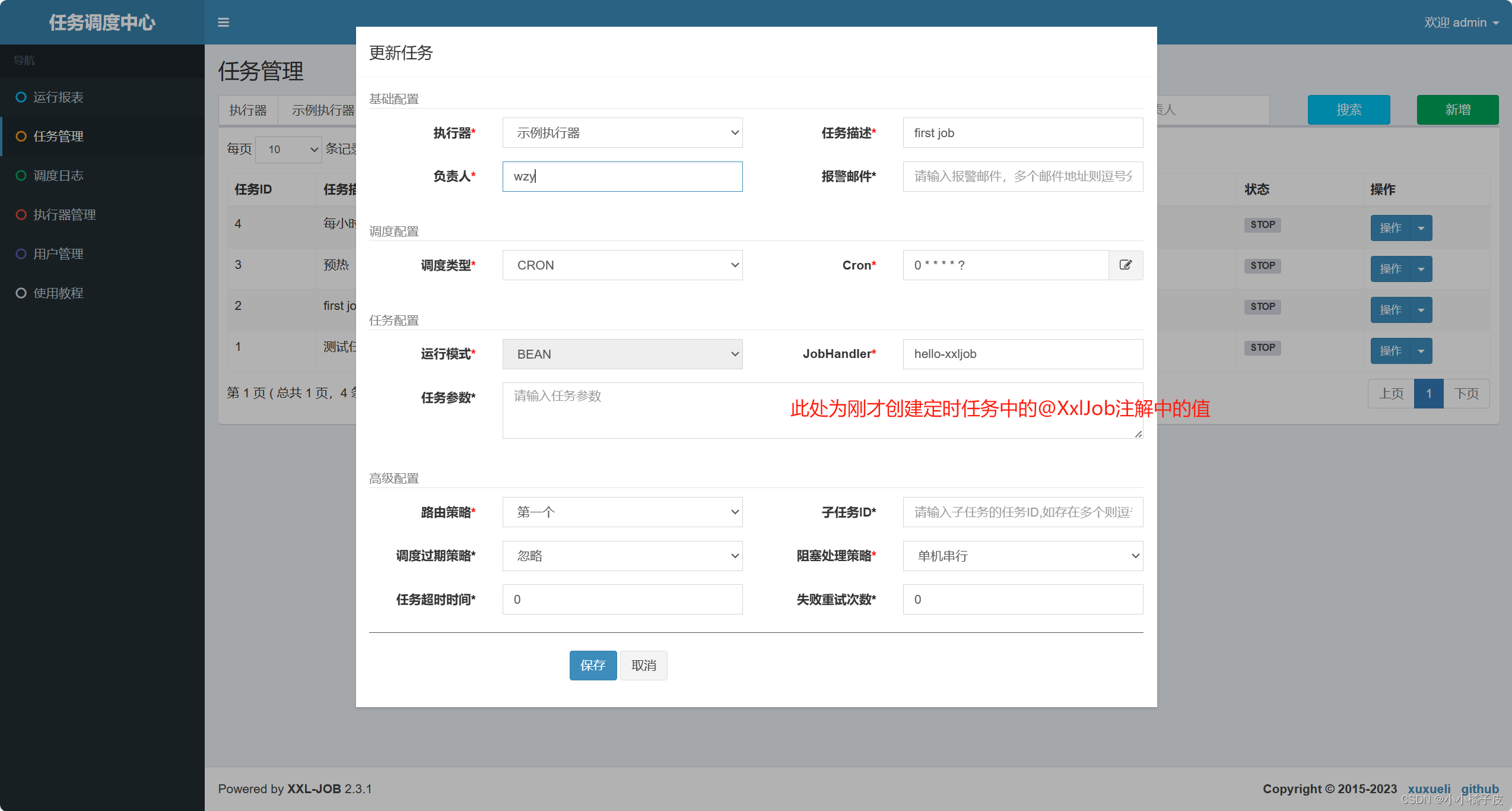Go to 下页 in the pagination bar
Image resolution: width=1512 pixels, height=811 pixels.
(1466, 393)
